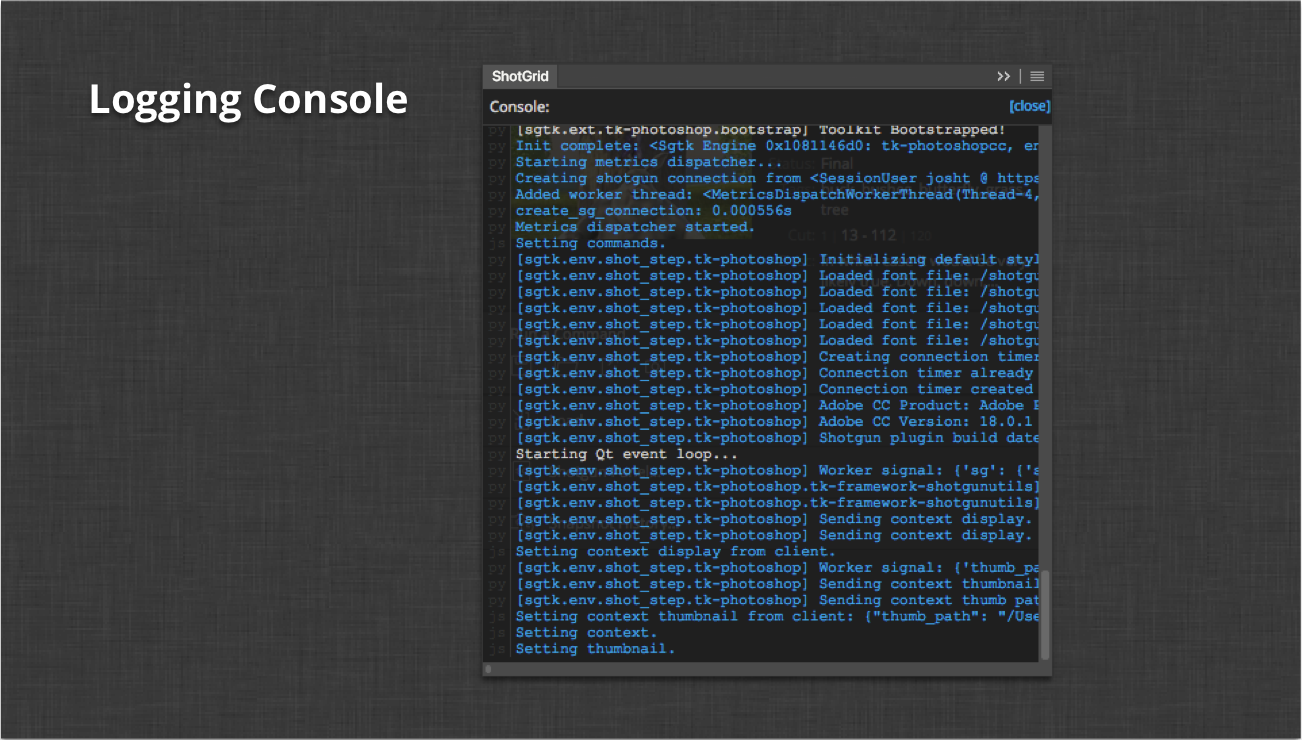Select the 'create_sg_connection: 0.000556s' log line

click(654, 211)
